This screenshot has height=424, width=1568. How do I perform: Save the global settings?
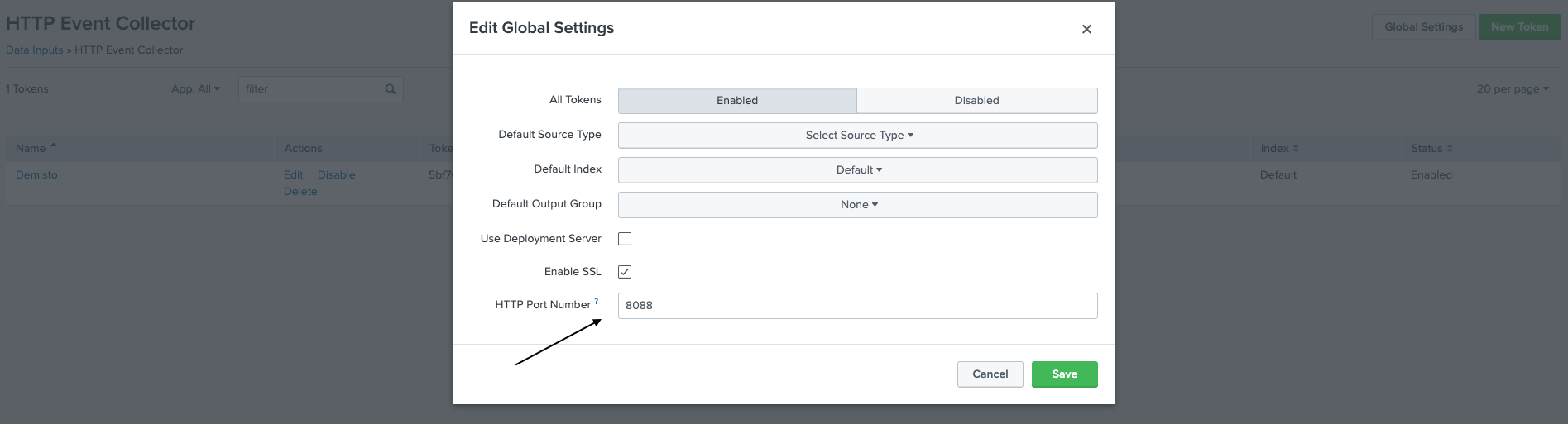(1064, 374)
